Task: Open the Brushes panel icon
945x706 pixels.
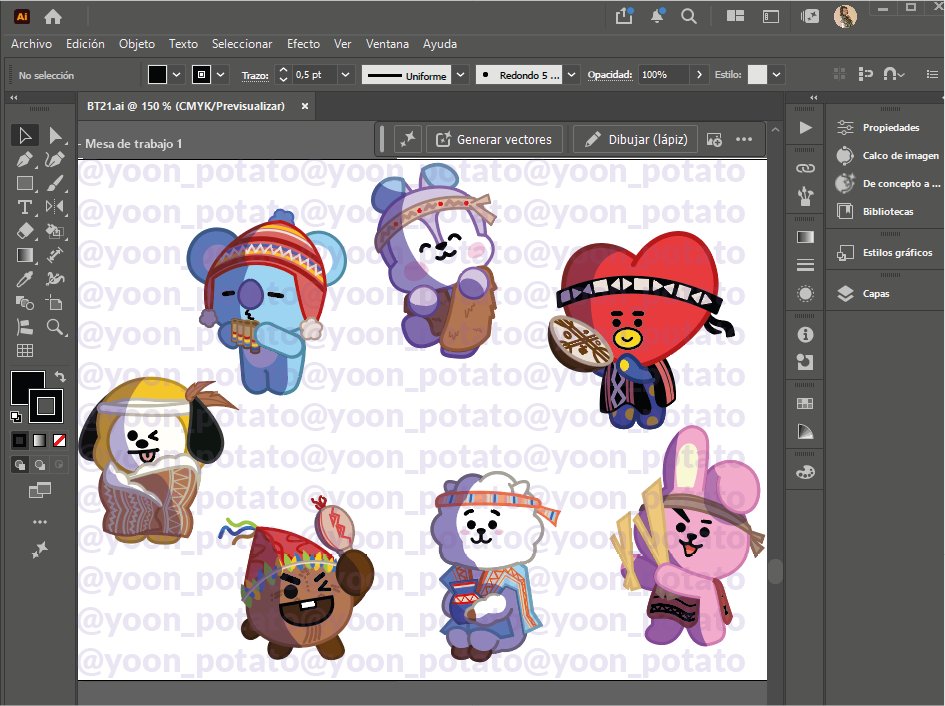Action: coord(805,196)
